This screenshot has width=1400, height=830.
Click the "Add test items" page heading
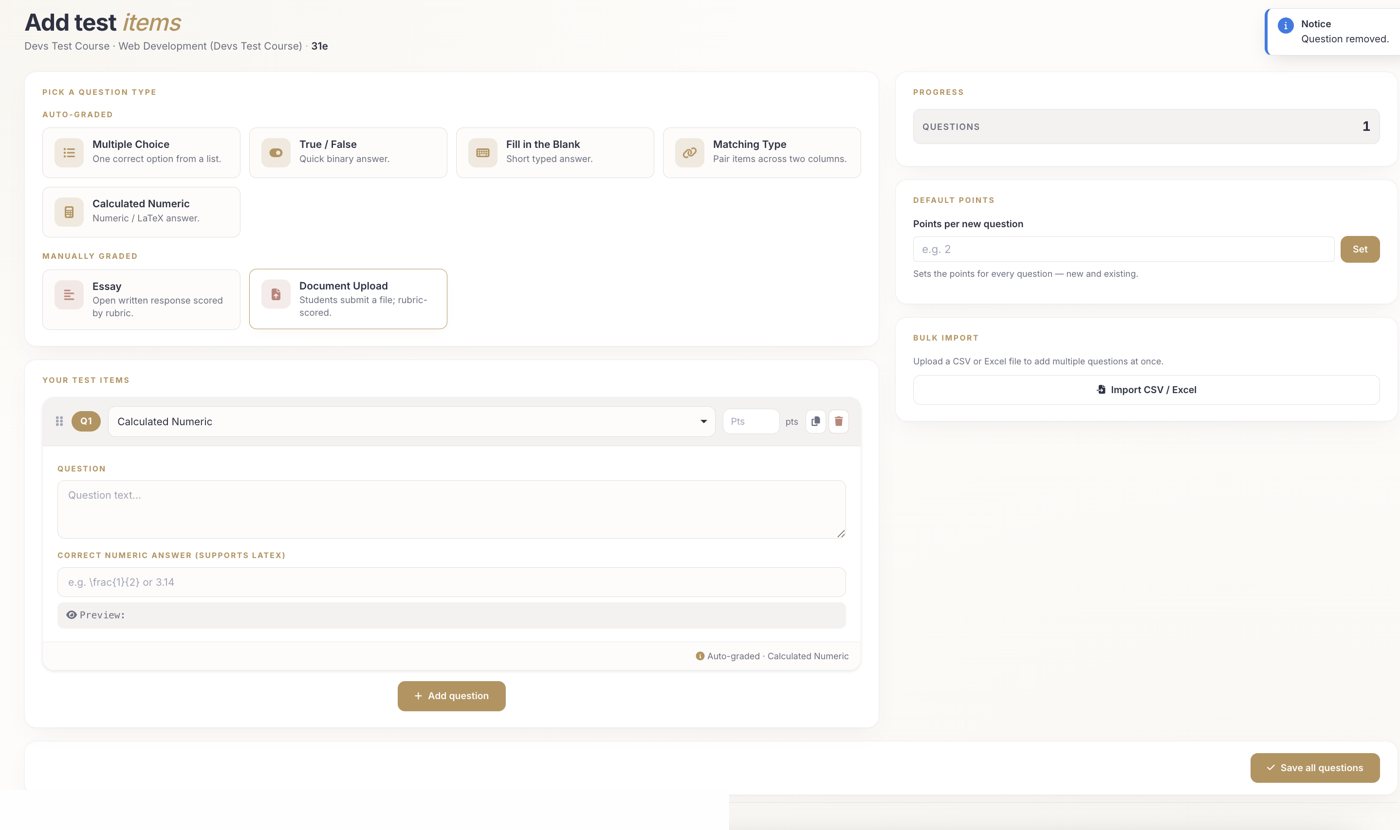(x=103, y=22)
